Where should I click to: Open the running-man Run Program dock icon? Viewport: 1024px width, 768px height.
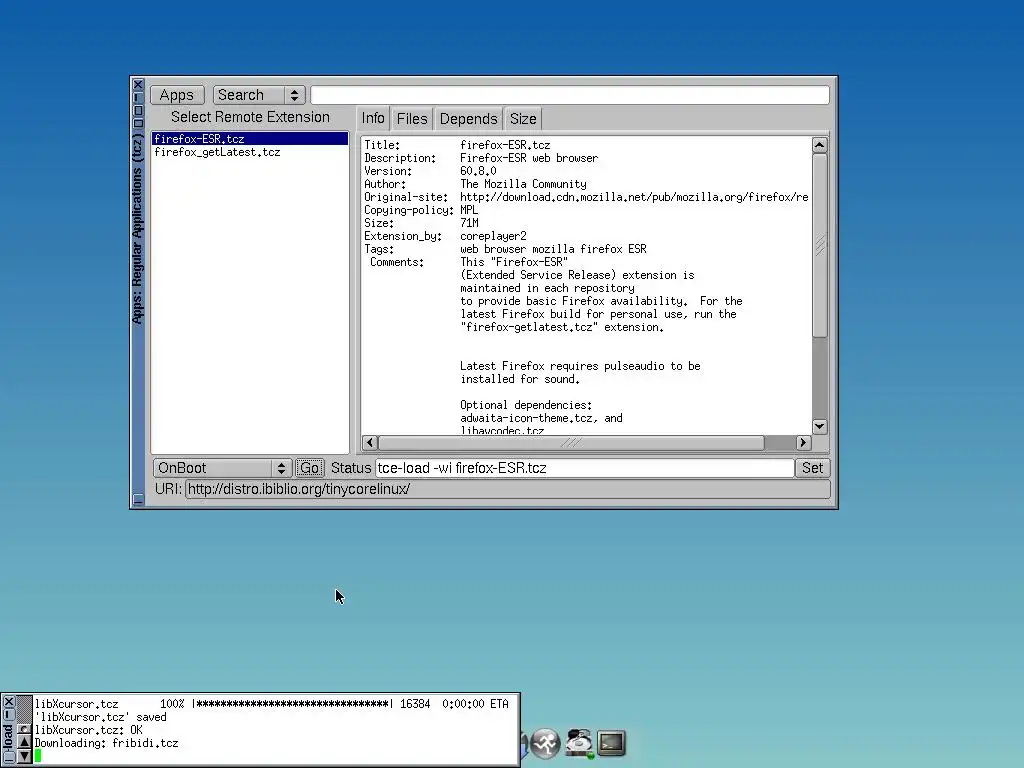pyautogui.click(x=545, y=743)
